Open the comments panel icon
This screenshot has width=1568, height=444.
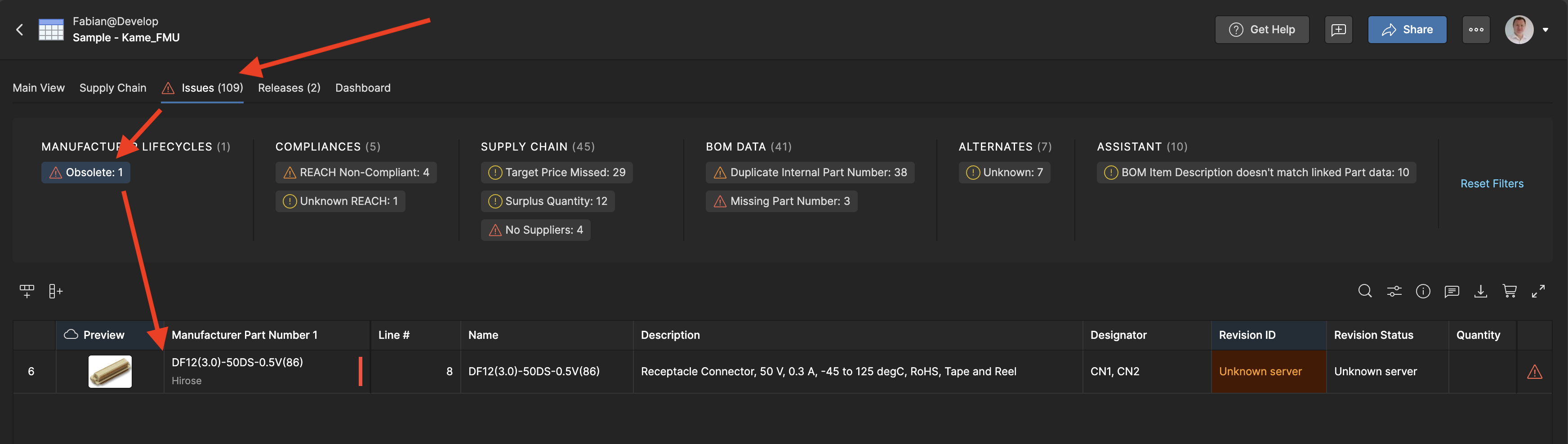click(x=1452, y=291)
